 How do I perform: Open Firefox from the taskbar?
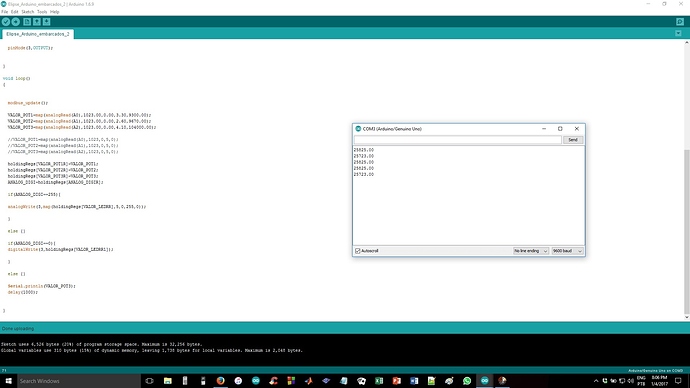pos(220,381)
